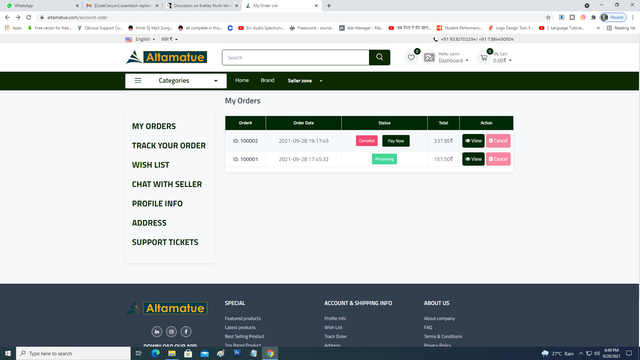This screenshot has height=360, width=640.
Task: Click the user profile picture icon
Action: tap(429, 58)
